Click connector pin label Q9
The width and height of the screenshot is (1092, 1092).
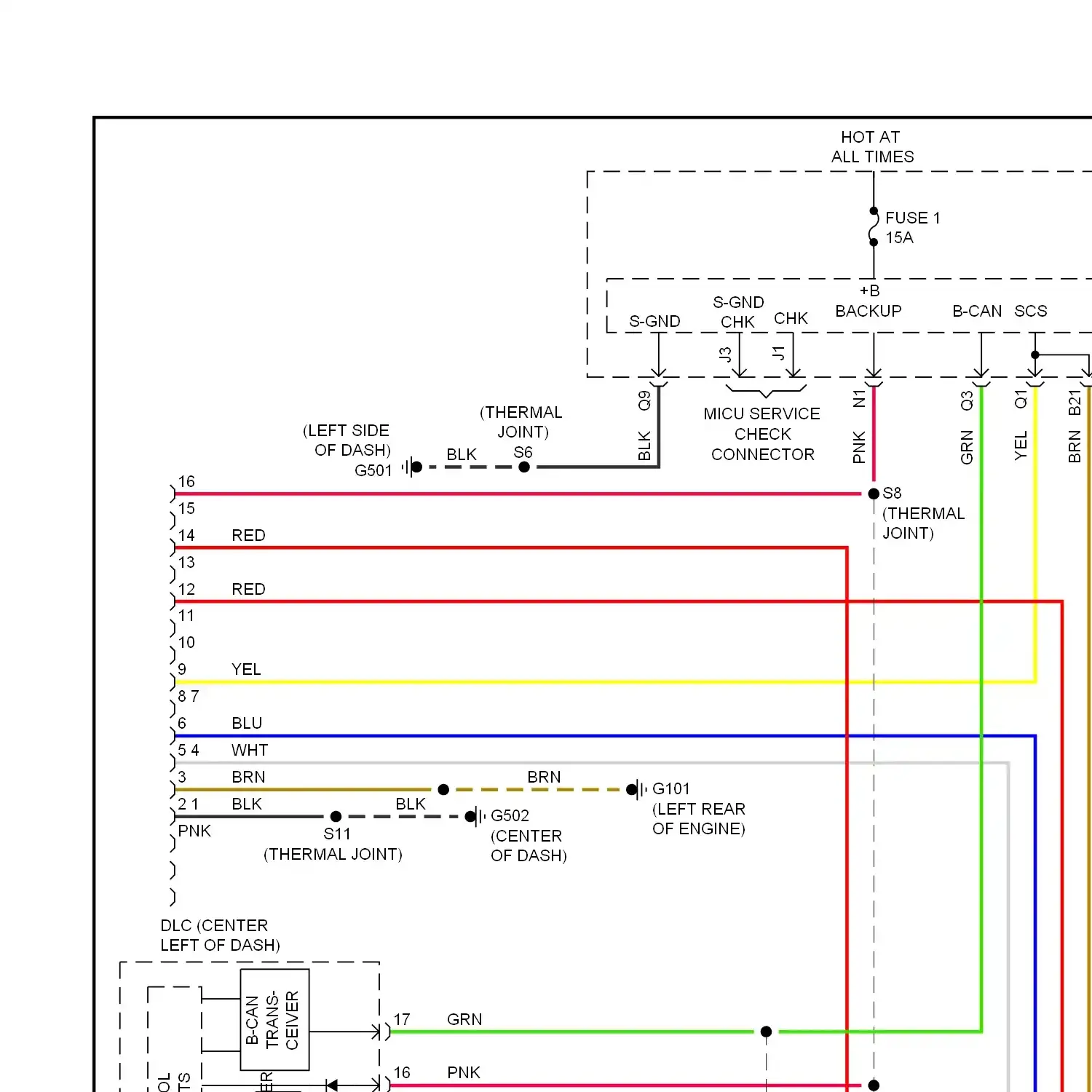point(644,400)
